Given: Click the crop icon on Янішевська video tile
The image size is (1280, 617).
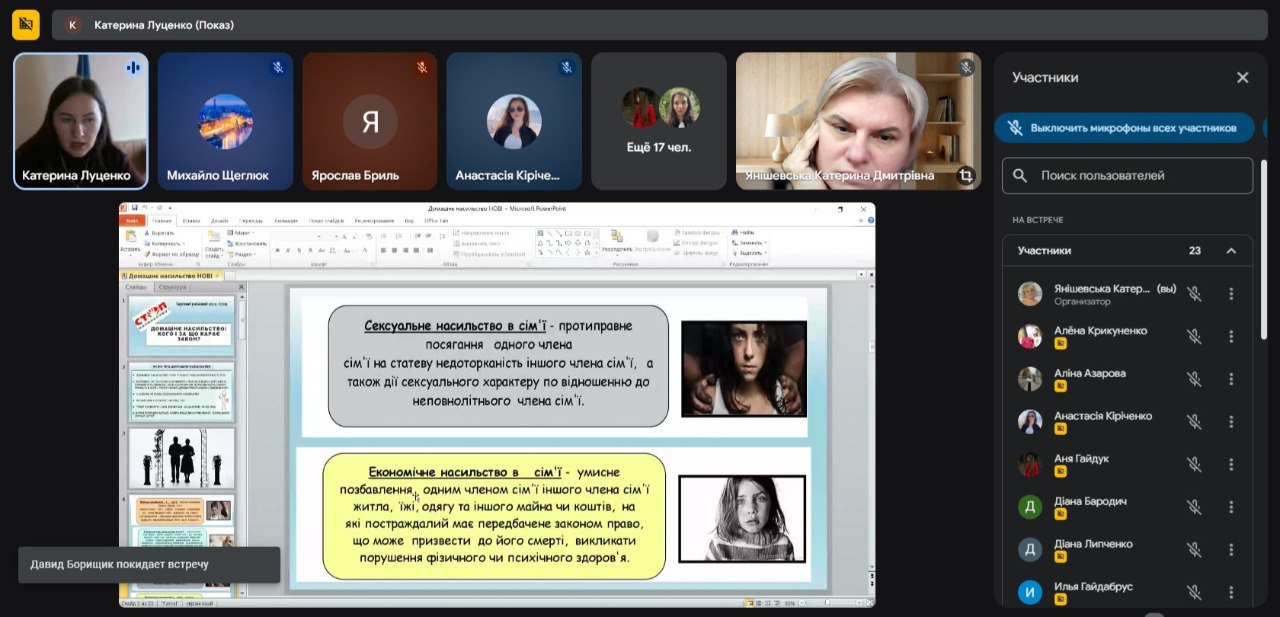Looking at the screenshot, I should tap(965, 175).
